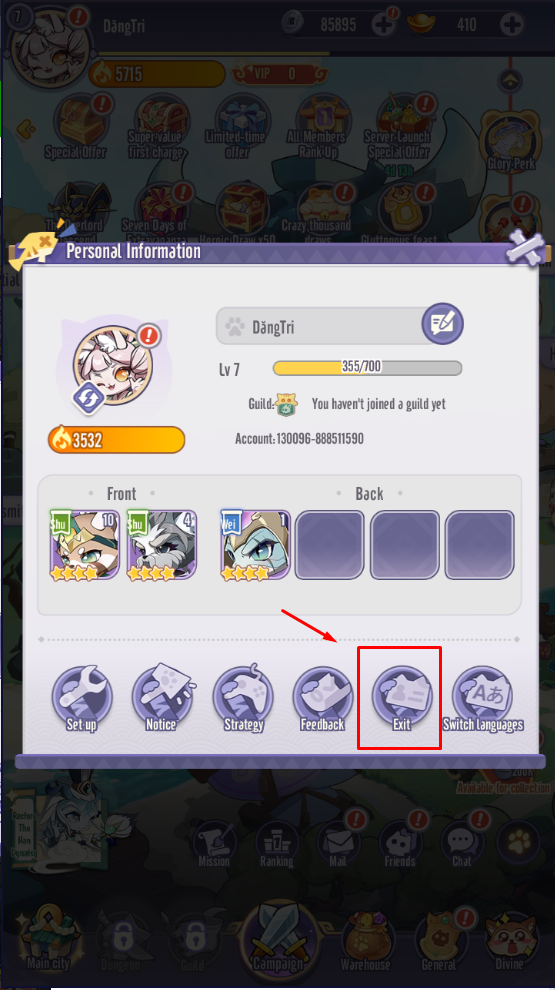Select the Wei back row hero
The width and height of the screenshot is (555, 990).
255,546
